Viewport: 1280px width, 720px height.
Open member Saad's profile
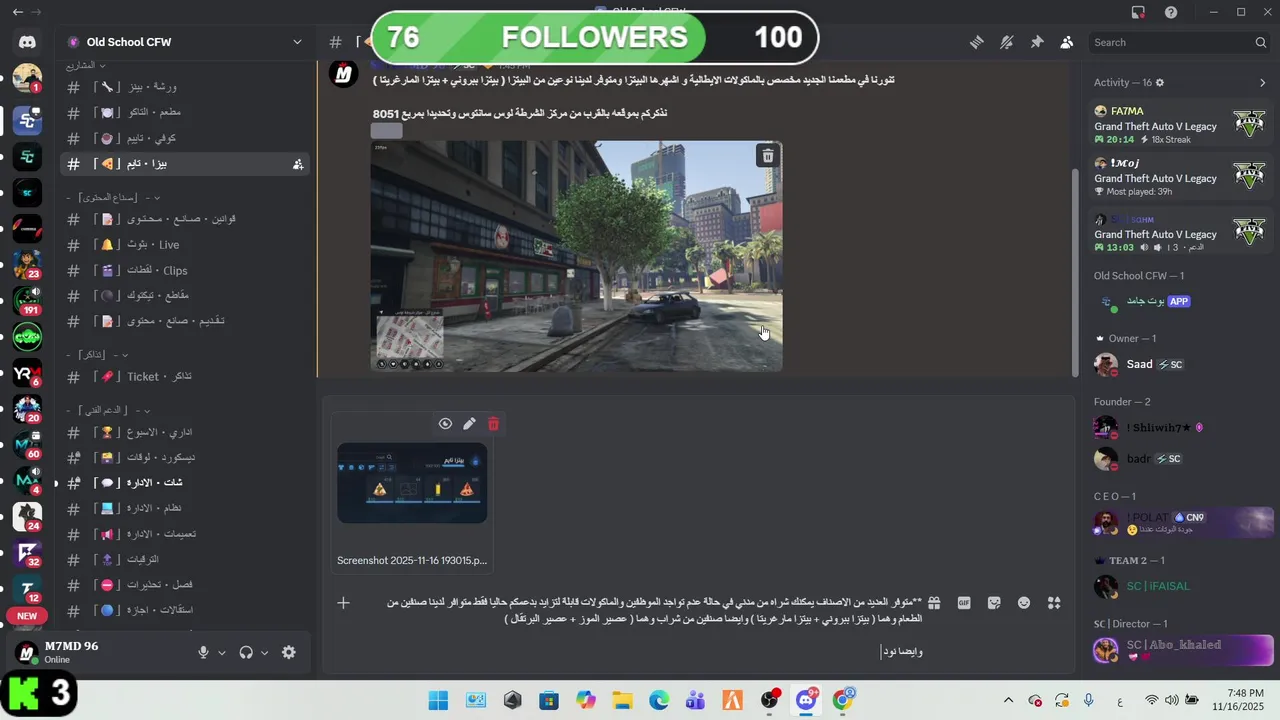click(1181, 365)
